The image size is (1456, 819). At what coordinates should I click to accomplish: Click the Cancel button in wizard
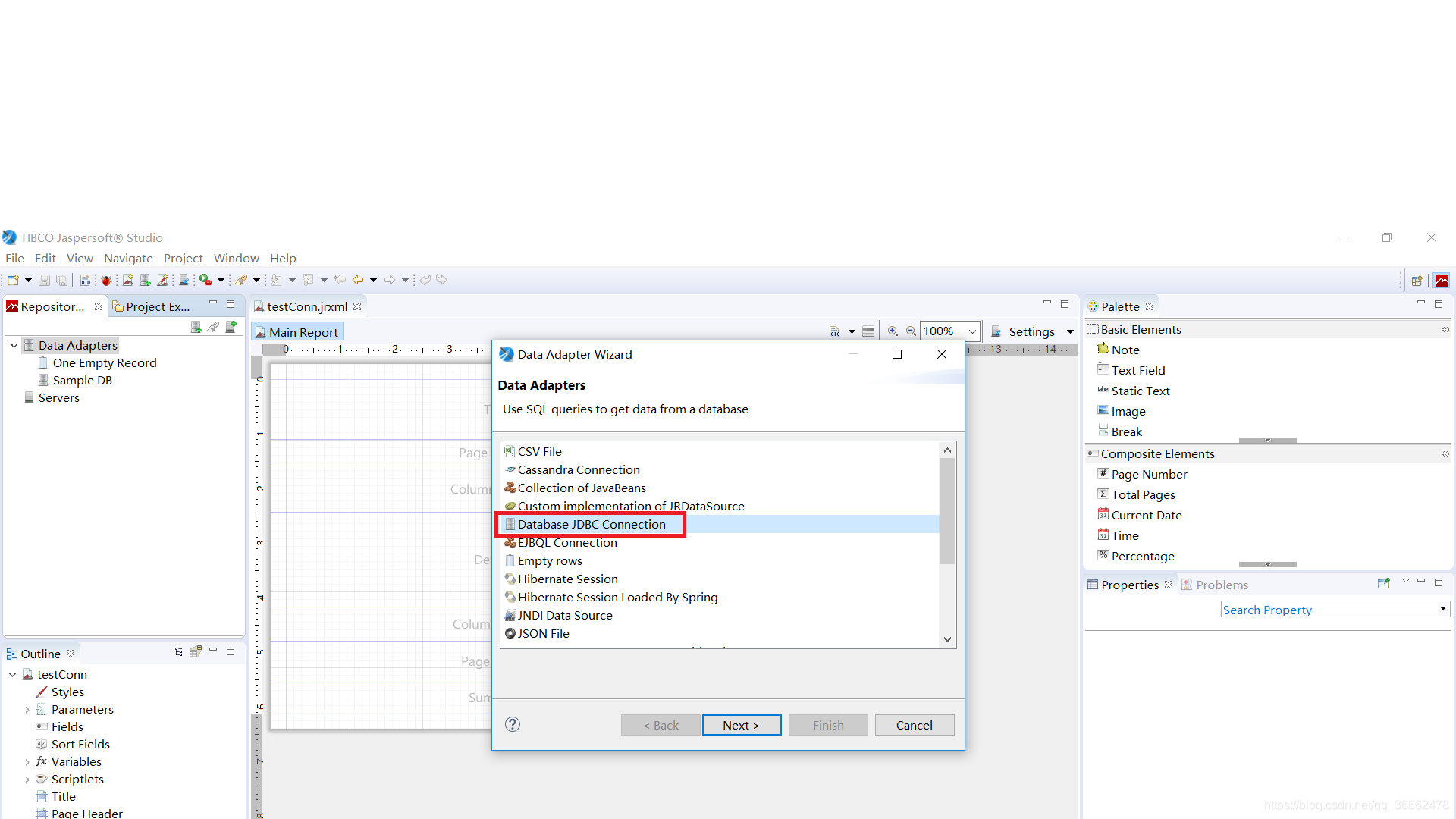tap(914, 725)
